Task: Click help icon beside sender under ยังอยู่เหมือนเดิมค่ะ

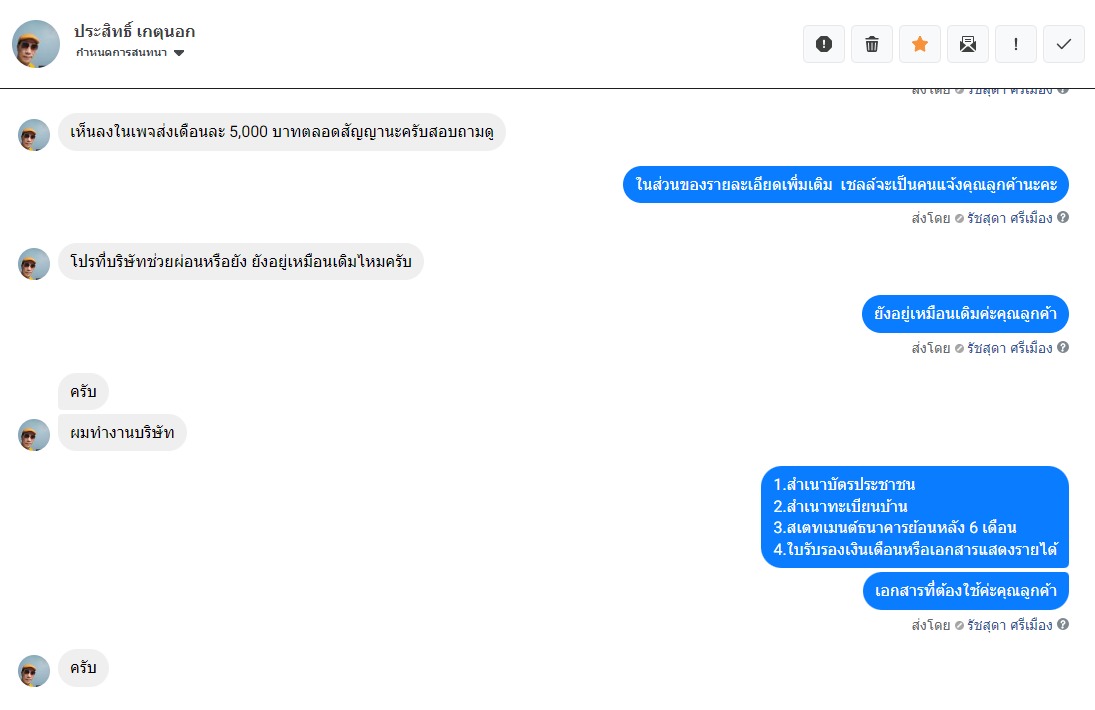Action: click(1063, 347)
